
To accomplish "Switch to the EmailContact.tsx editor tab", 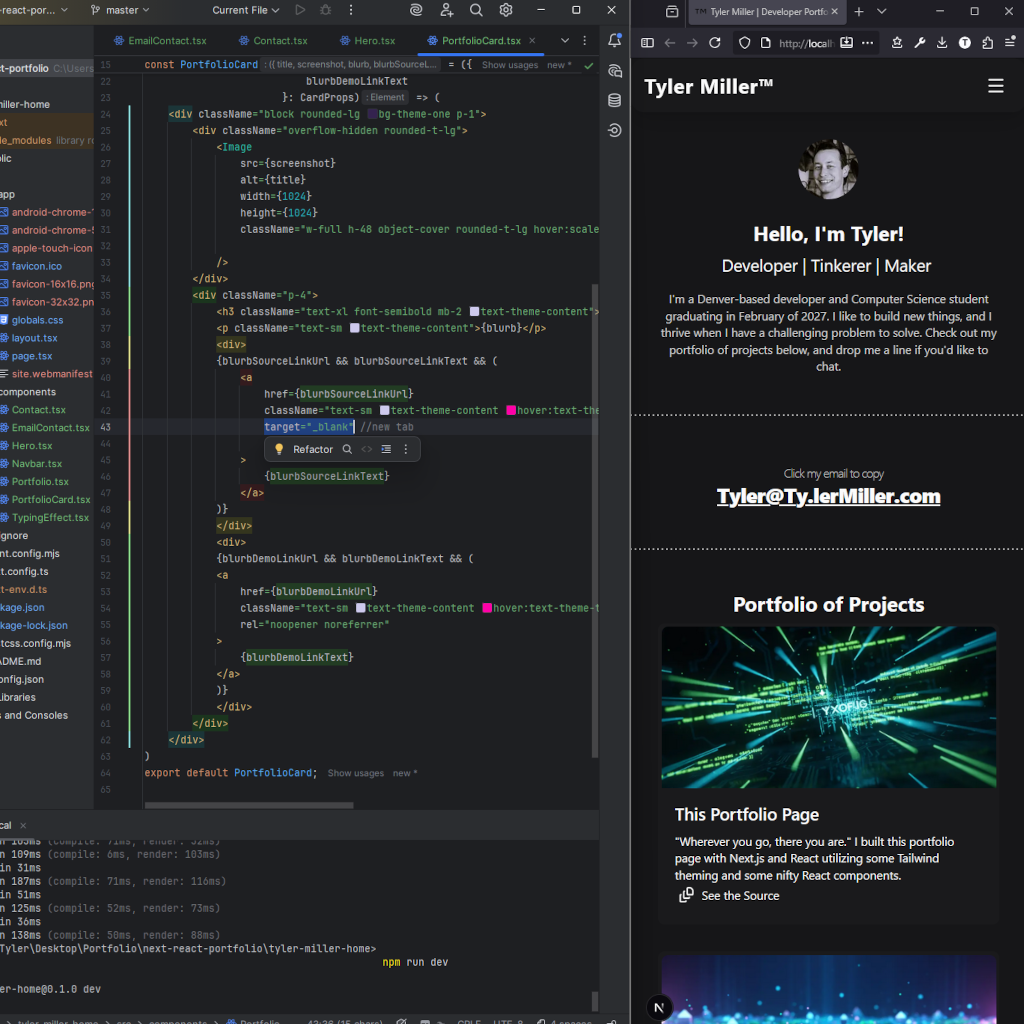I will click(x=160, y=40).
